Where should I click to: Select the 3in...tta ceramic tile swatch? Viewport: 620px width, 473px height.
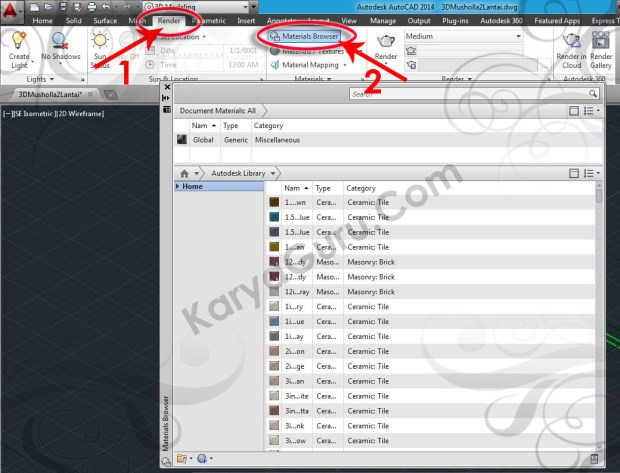tap(274, 411)
